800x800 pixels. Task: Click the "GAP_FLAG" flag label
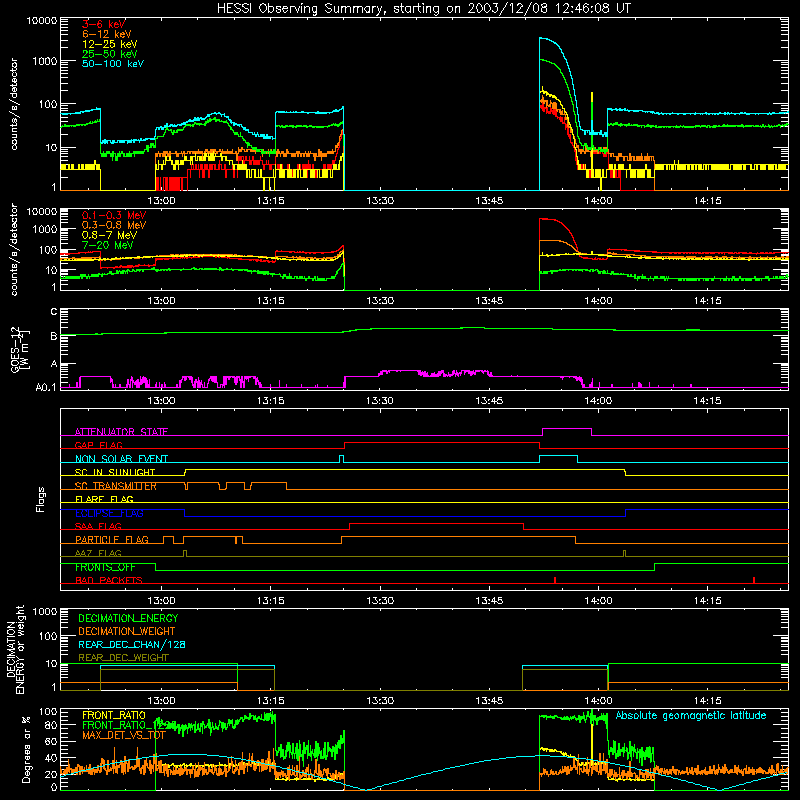pyautogui.click(x=99, y=445)
